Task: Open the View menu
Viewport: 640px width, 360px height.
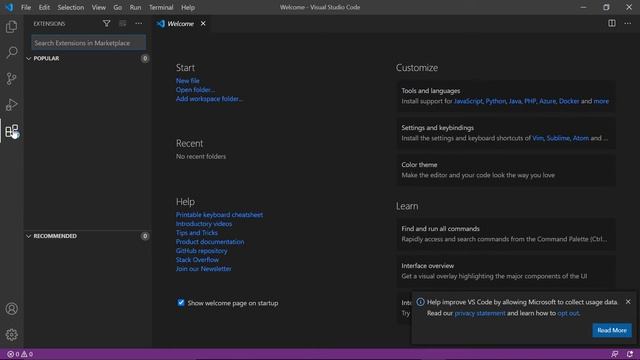Action: click(98, 7)
